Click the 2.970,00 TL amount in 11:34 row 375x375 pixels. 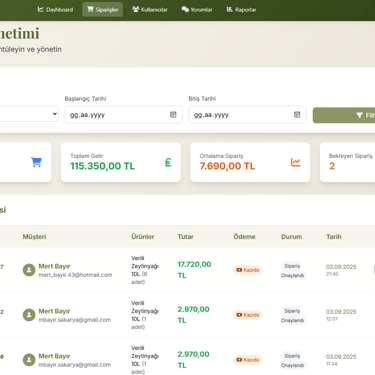click(193, 360)
